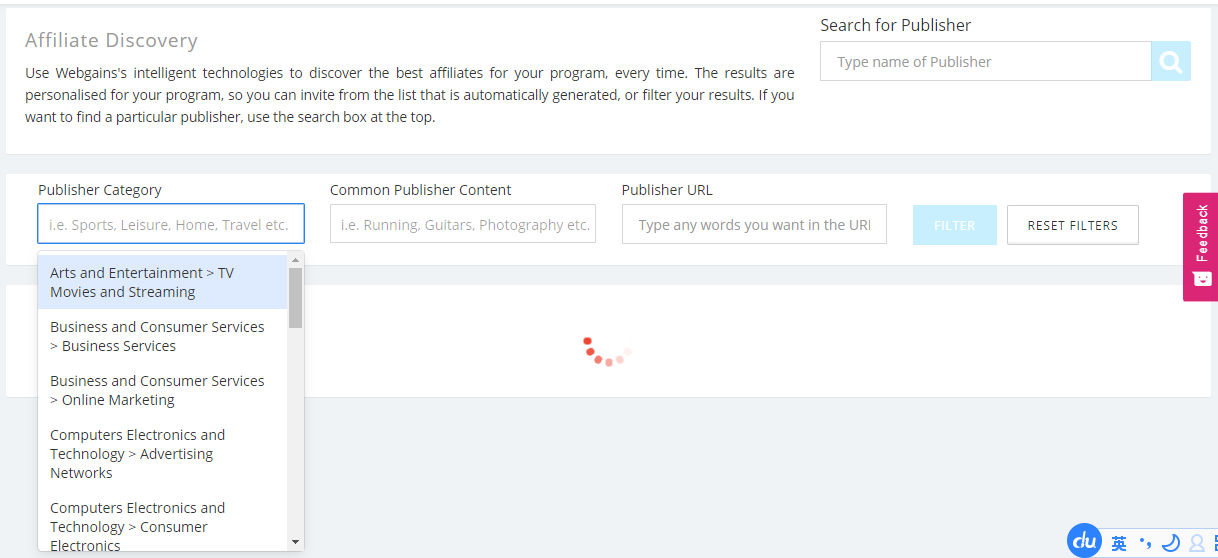Viewport: 1218px width, 558px height.
Task: Open the Feedback side tab
Action: (1200, 246)
